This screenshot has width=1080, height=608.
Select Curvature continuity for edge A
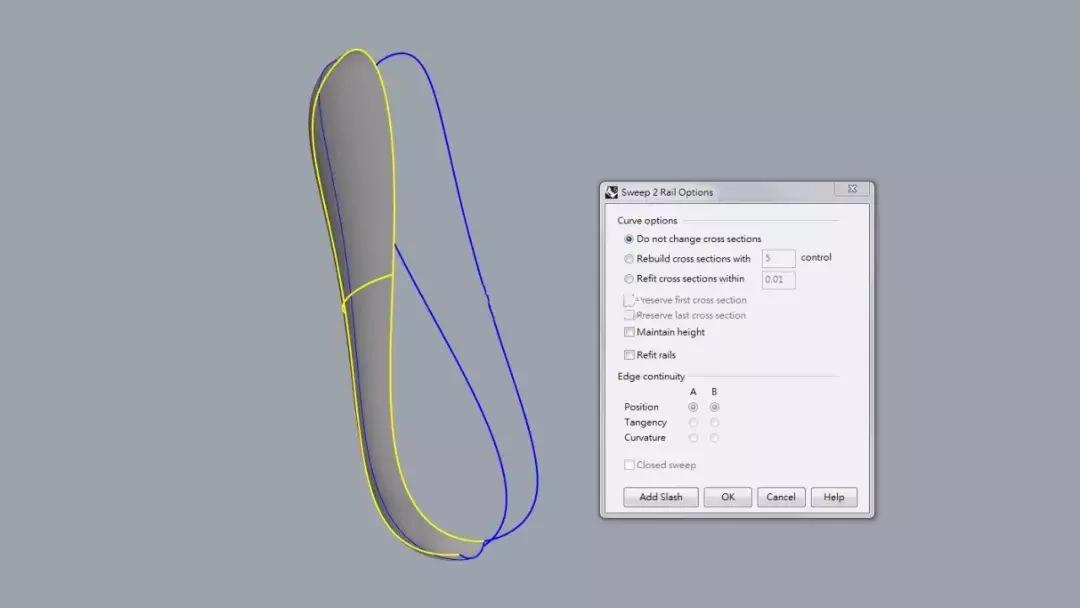pos(693,437)
